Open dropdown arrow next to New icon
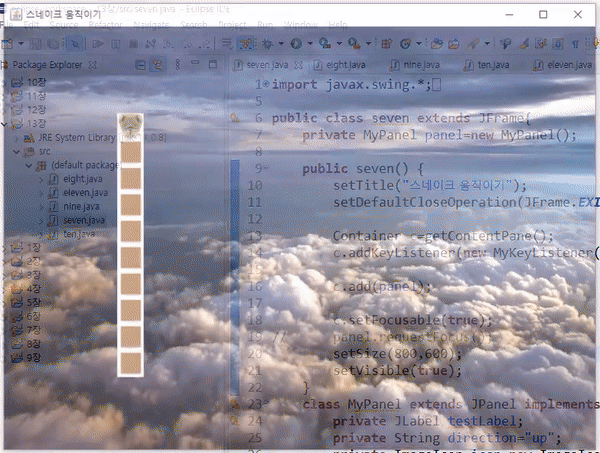The image size is (600, 453). tap(21, 44)
